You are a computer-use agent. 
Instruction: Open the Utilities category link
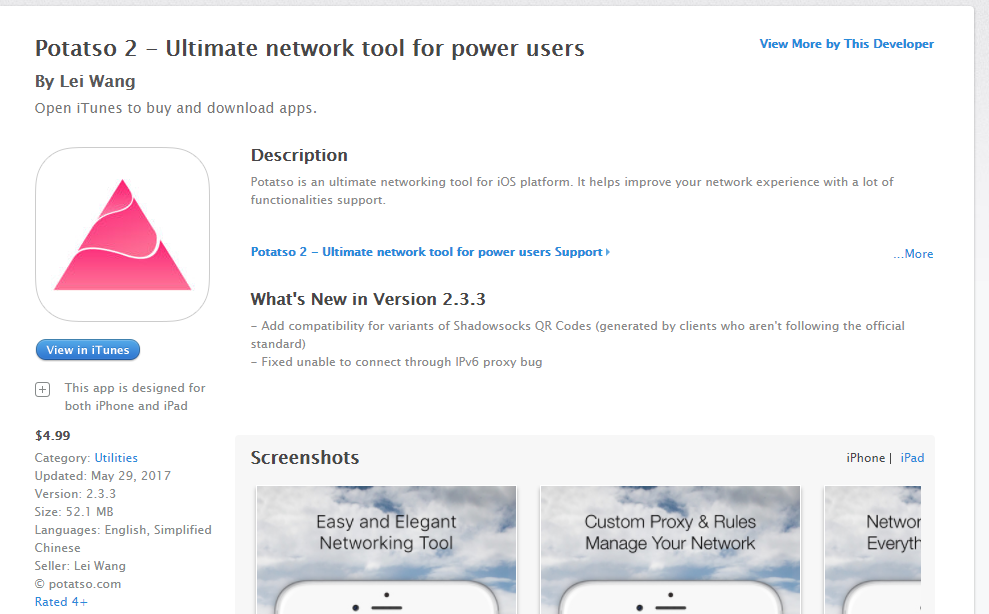point(116,458)
